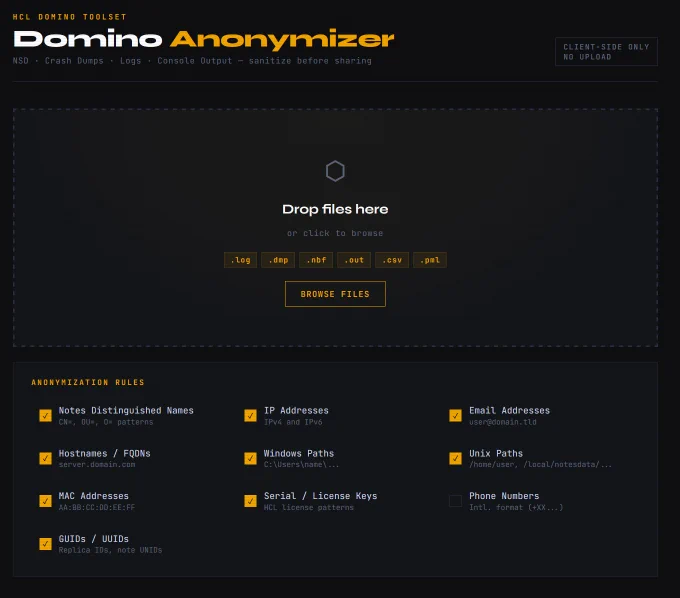Uncheck Notes Distinguished Names rule
680x598 pixels.
pyautogui.click(x=45, y=415)
